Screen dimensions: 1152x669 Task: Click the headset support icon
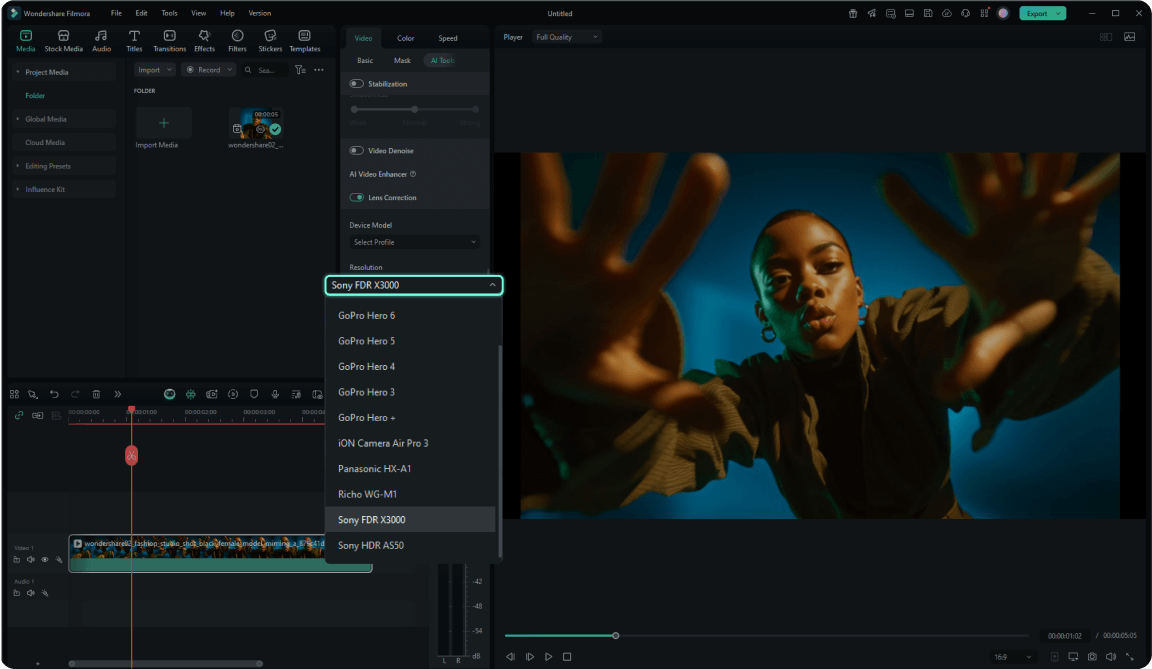965,13
